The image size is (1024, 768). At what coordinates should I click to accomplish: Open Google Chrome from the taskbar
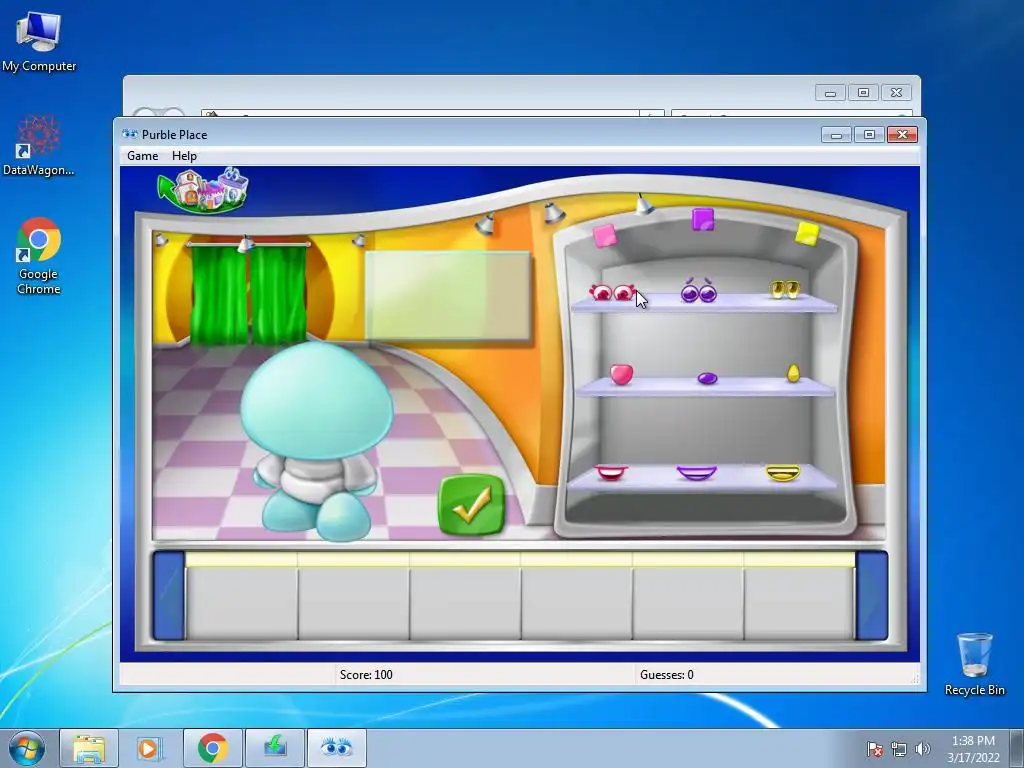[x=212, y=748]
